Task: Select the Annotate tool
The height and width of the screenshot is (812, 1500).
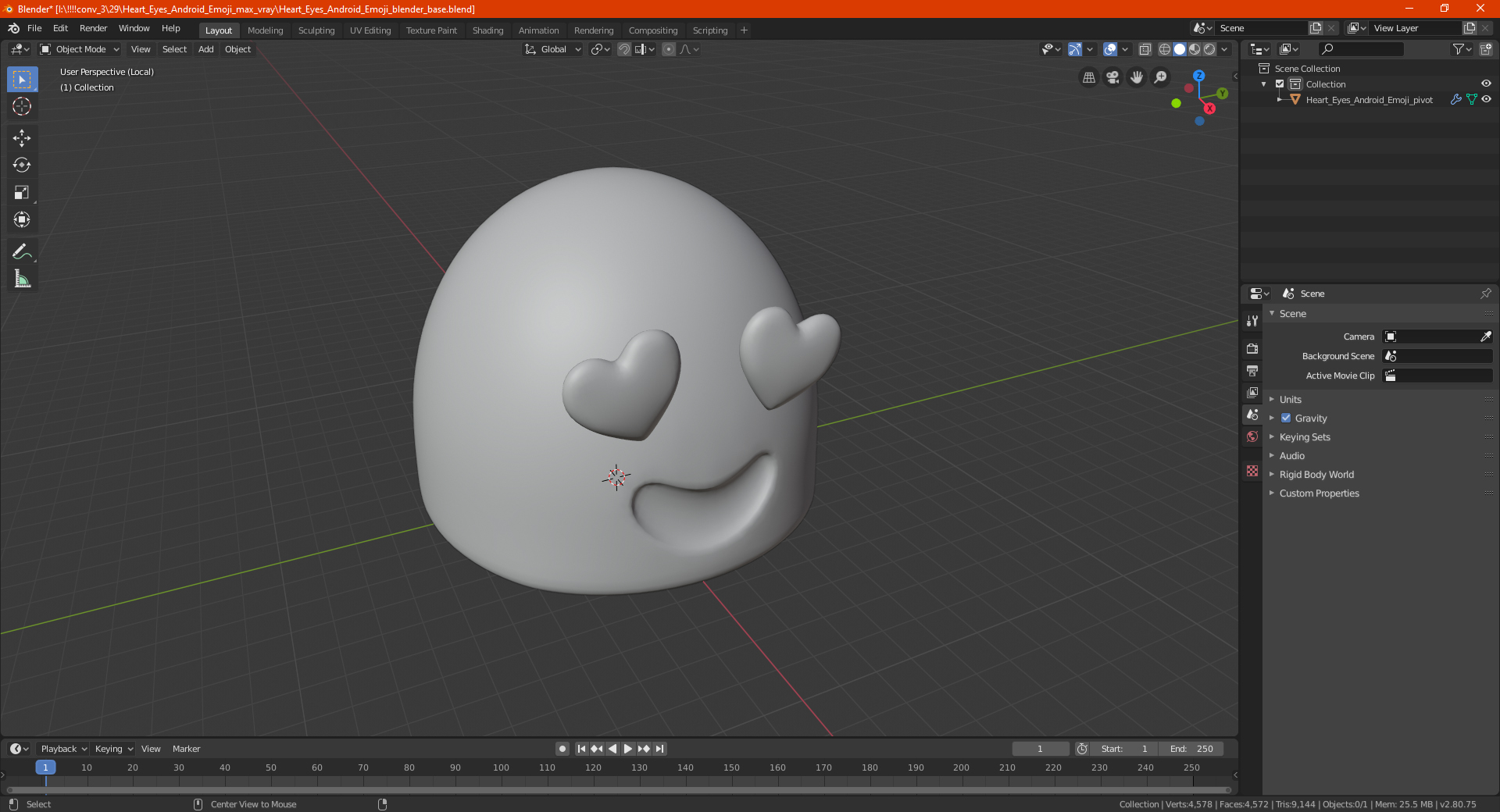Action: tap(22, 251)
